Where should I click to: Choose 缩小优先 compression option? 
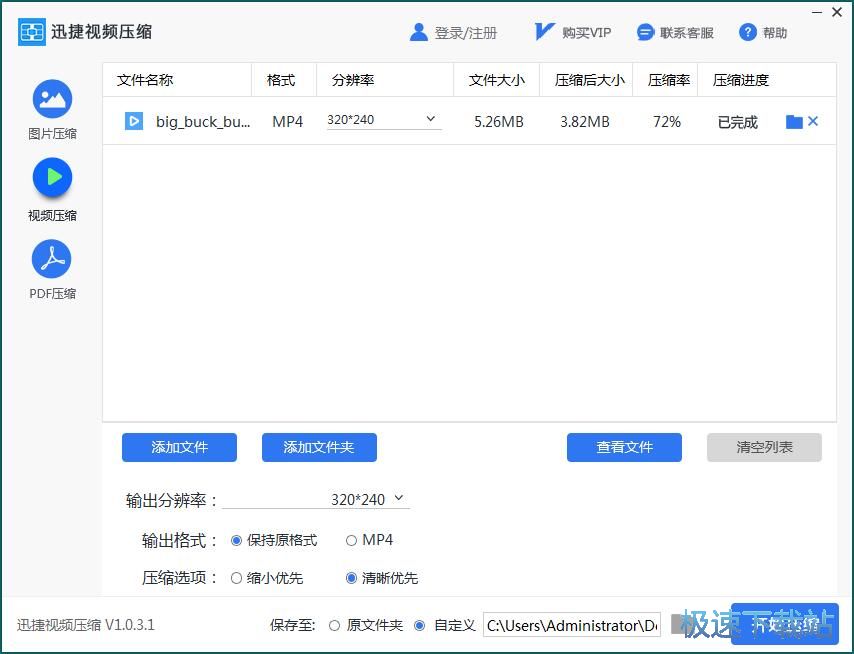click(x=267, y=578)
